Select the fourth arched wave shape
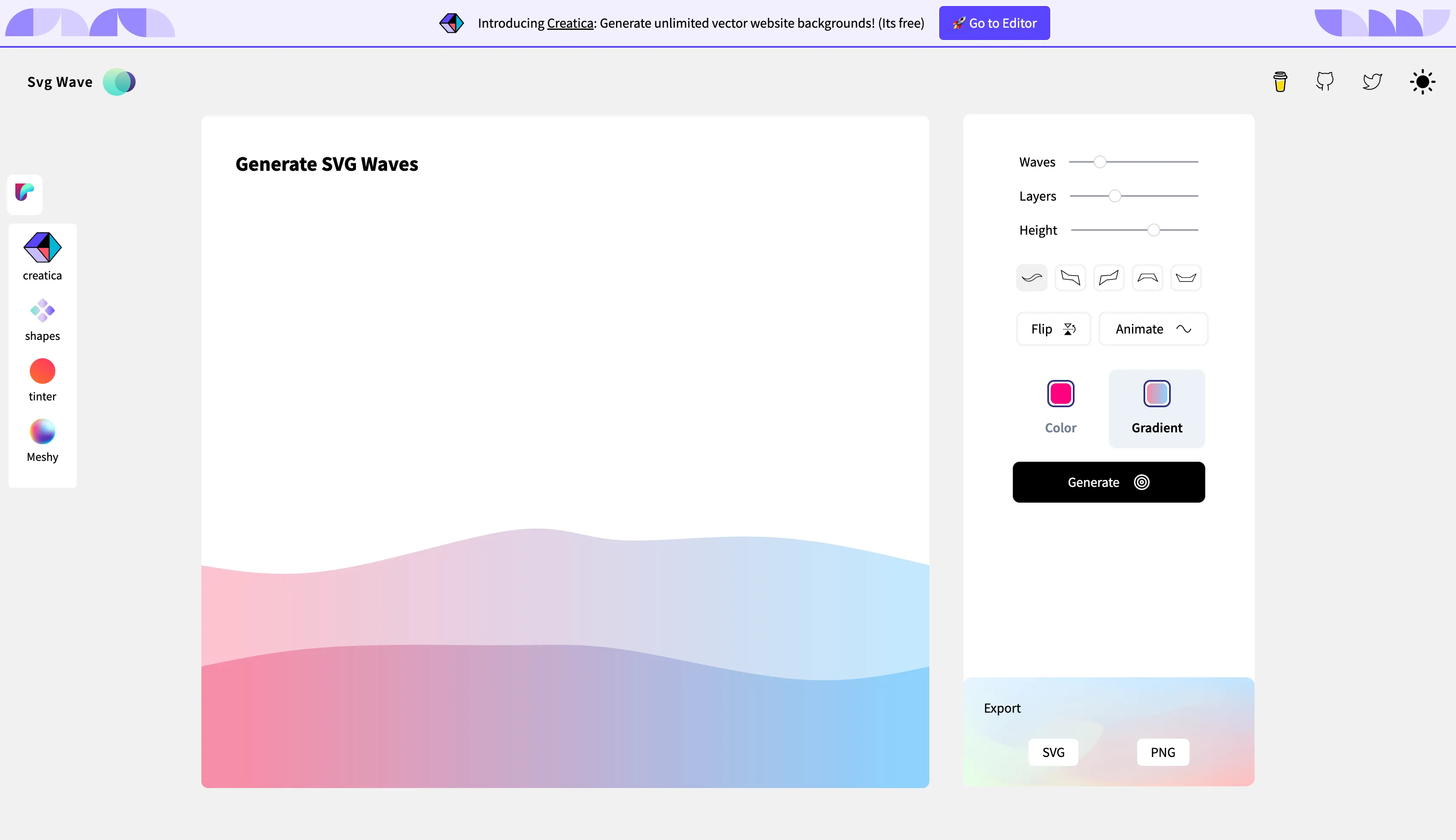The width and height of the screenshot is (1456, 840). (1147, 278)
